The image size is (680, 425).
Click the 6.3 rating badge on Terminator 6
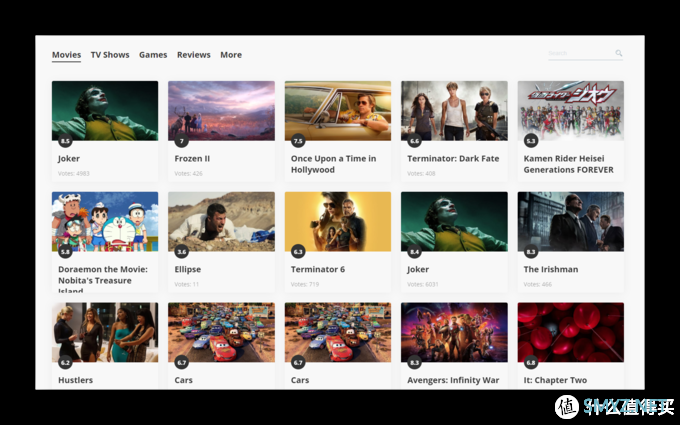tap(298, 252)
